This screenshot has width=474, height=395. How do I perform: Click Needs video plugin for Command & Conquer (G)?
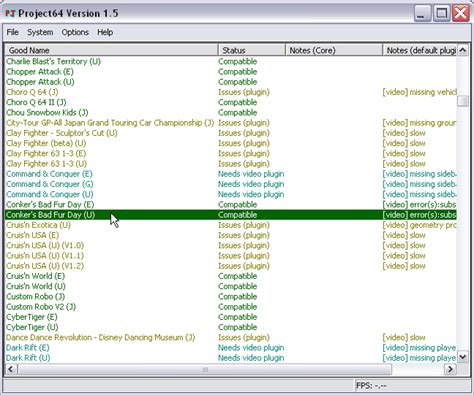pos(251,184)
